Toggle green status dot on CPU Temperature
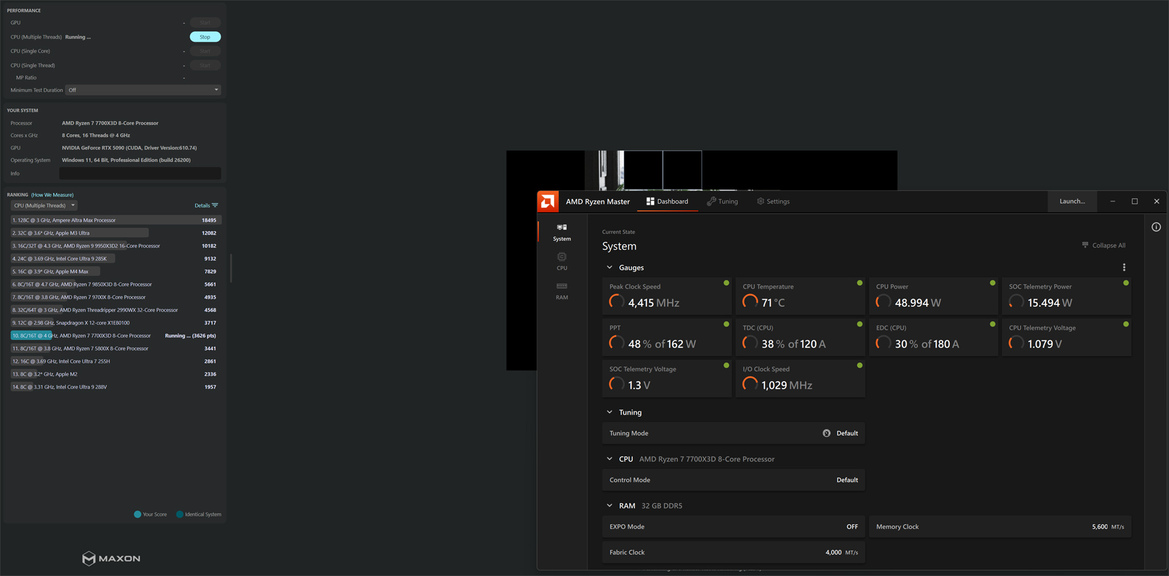This screenshot has height=576, width=1169. (x=860, y=283)
